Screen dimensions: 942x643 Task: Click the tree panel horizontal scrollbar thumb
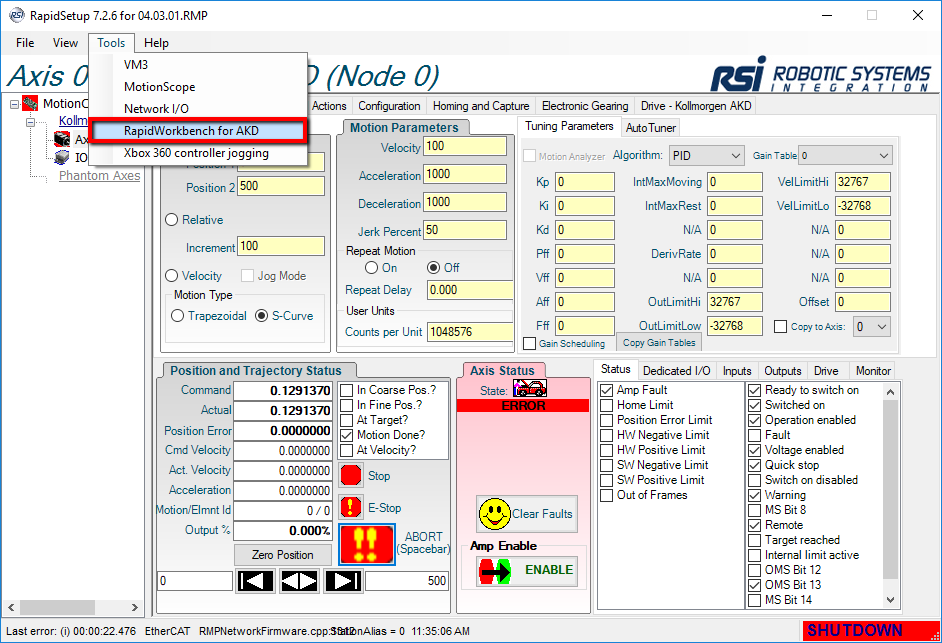[x=57, y=608]
